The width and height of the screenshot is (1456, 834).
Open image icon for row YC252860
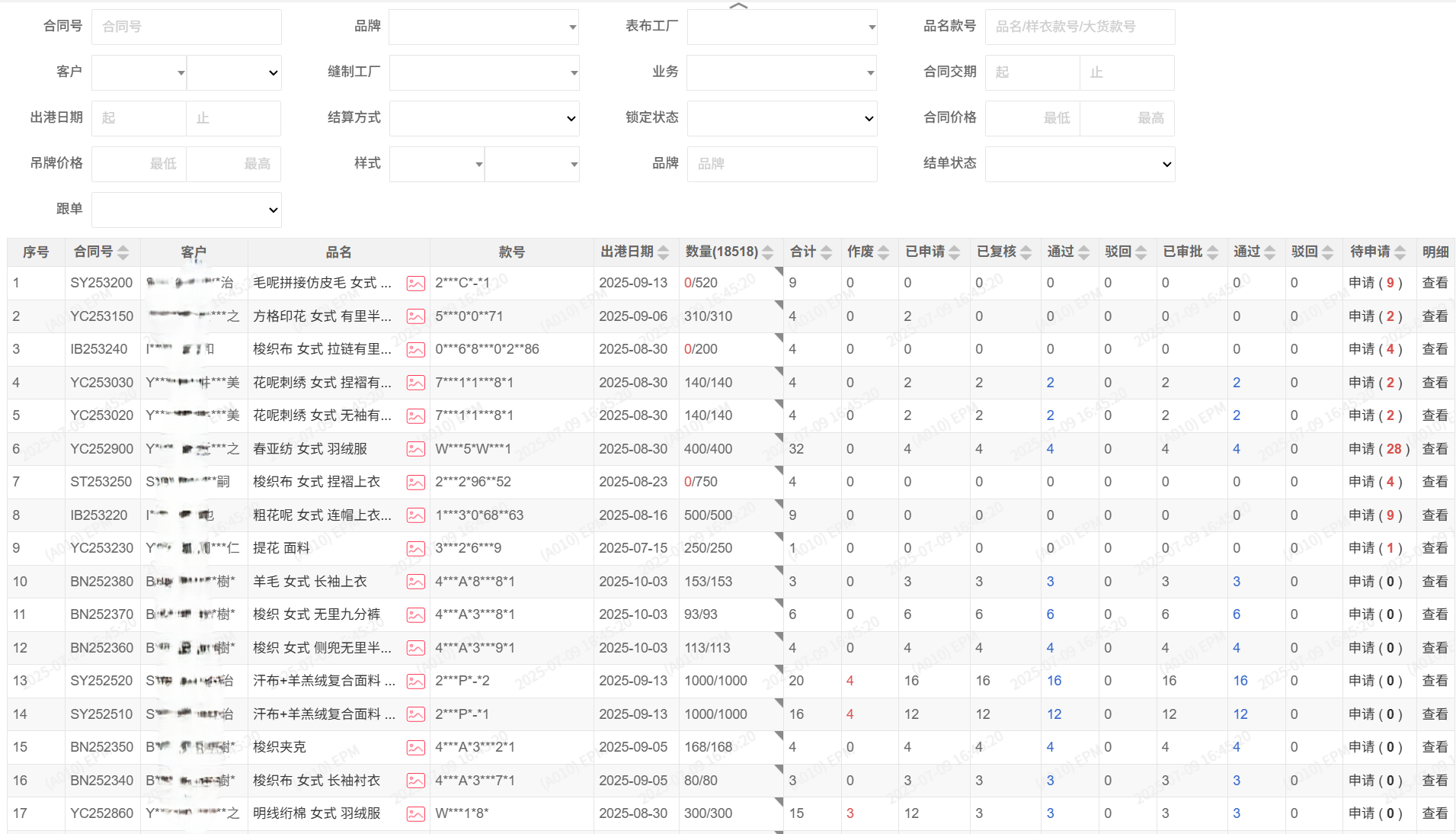click(415, 814)
